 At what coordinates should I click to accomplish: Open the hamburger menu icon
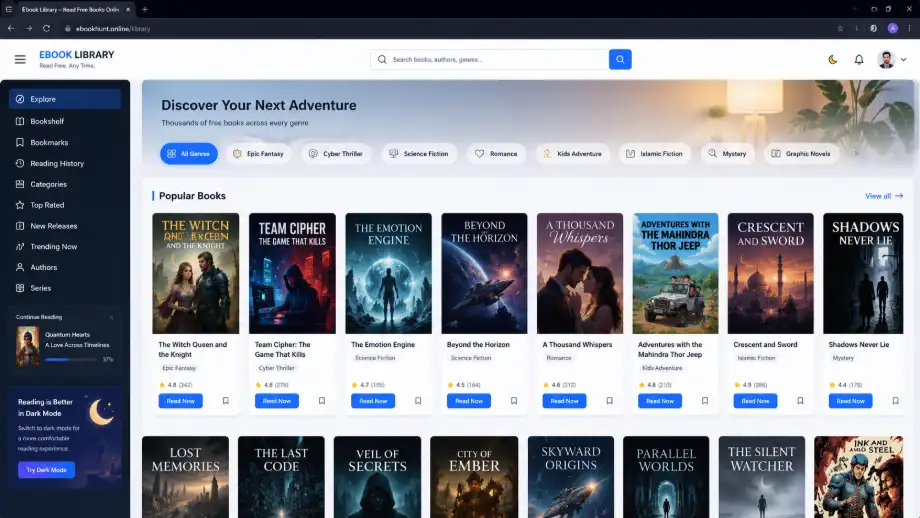click(20, 59)
